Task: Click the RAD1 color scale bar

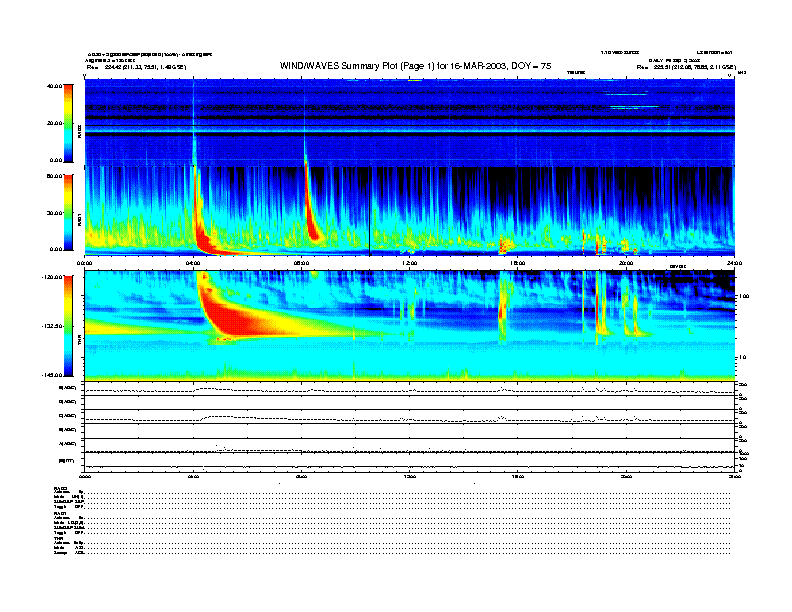Action: (68, 212)
